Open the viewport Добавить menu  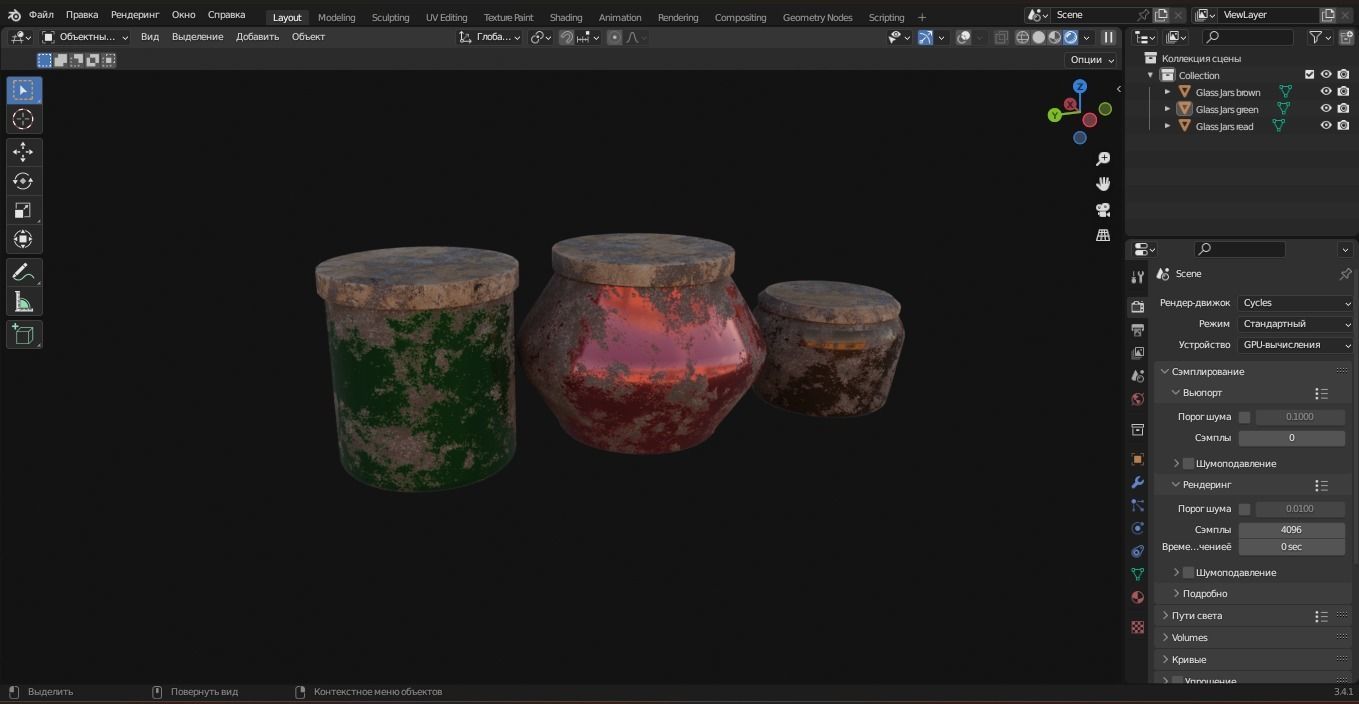coord(257,37)
